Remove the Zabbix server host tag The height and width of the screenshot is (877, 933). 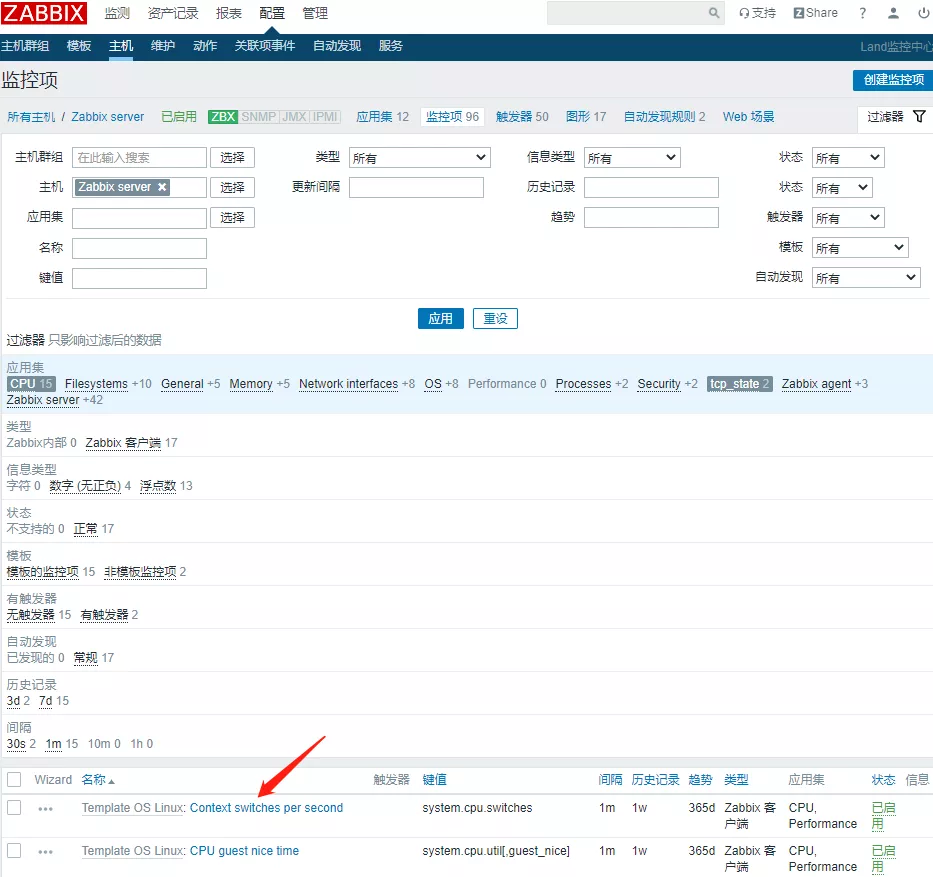(x=162, y=187)
